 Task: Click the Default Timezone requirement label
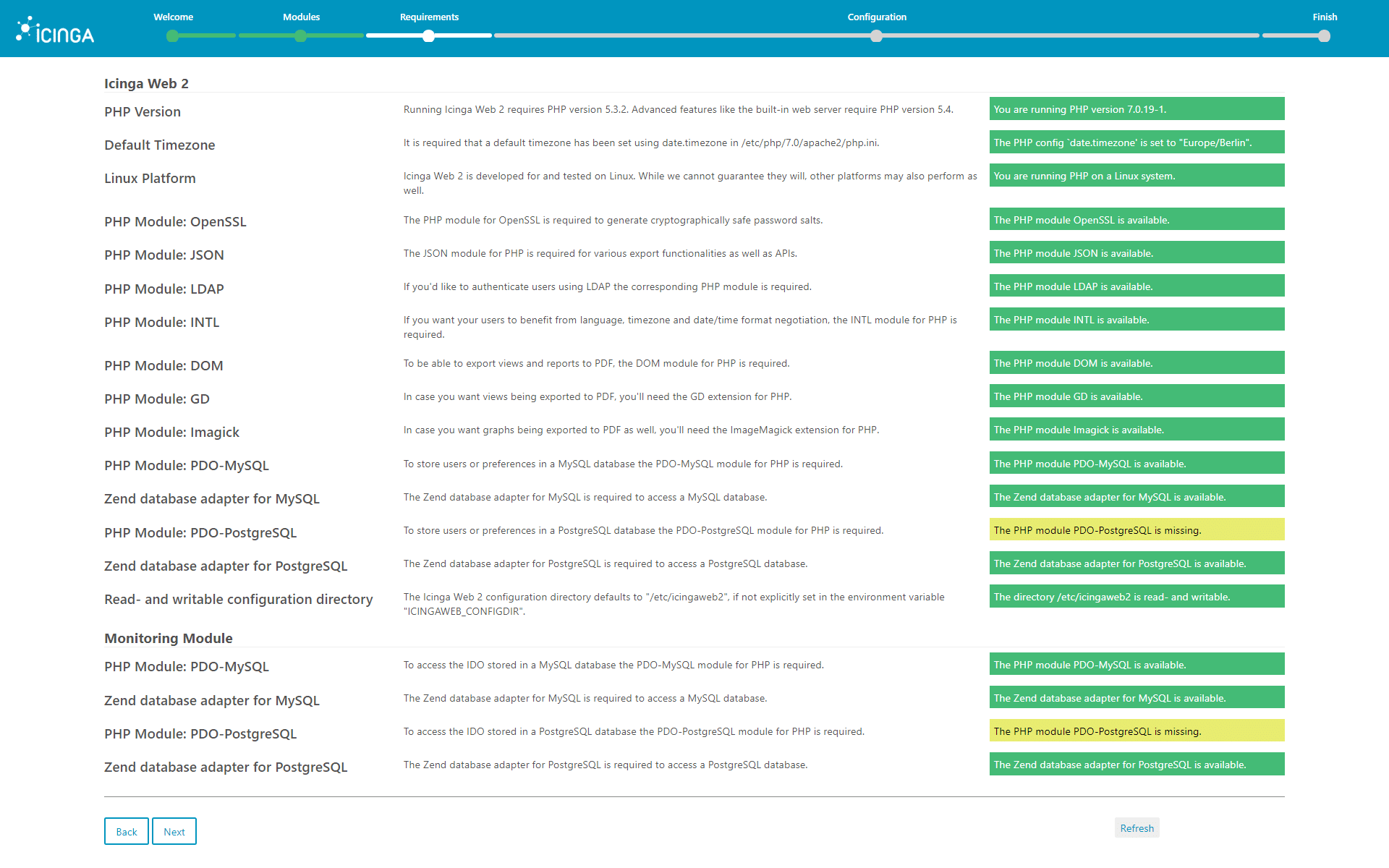tap(160, 145)
